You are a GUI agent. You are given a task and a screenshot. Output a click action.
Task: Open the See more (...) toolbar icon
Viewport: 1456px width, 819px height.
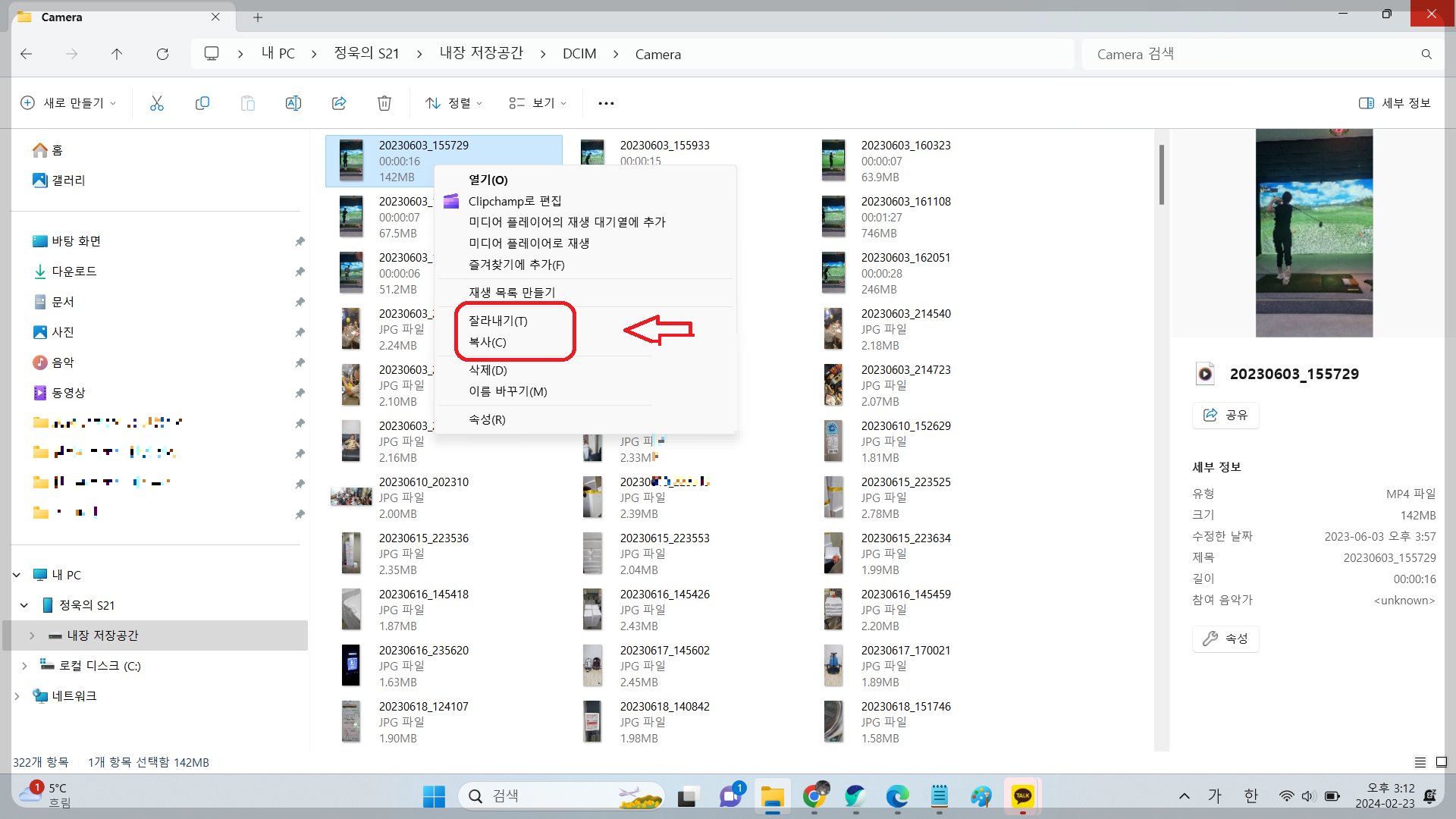[605, 102]
